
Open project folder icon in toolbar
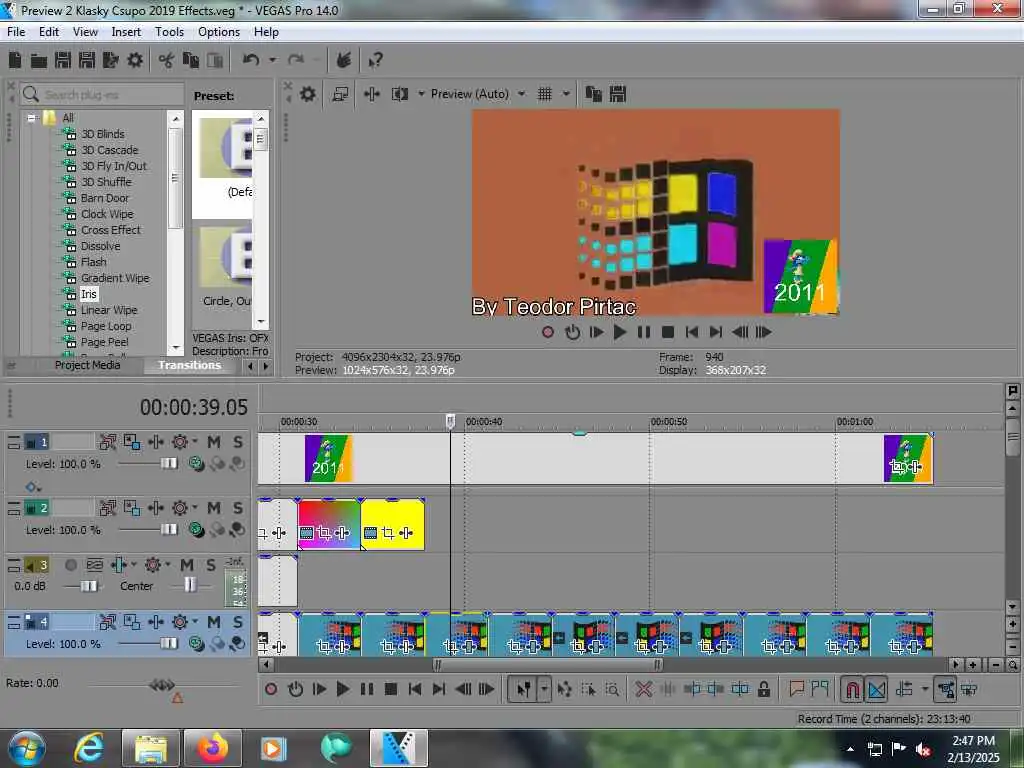pyautogui.click(x=39, y=61)
